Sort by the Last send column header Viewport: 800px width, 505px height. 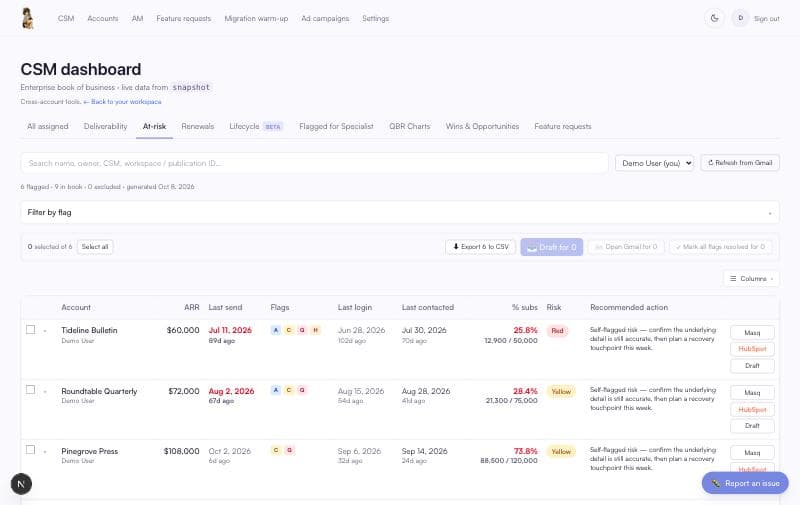pyautogui.click(x=225, y=308)
